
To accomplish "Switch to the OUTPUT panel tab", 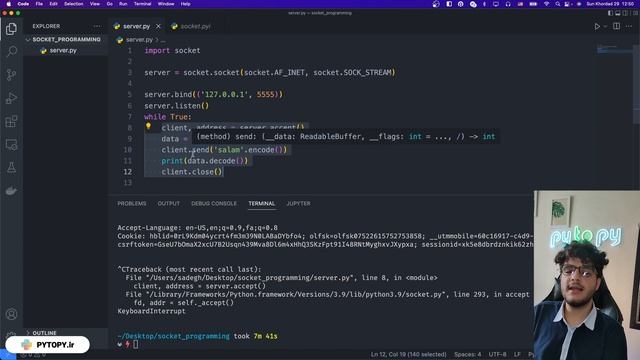I will pos(169,203).
